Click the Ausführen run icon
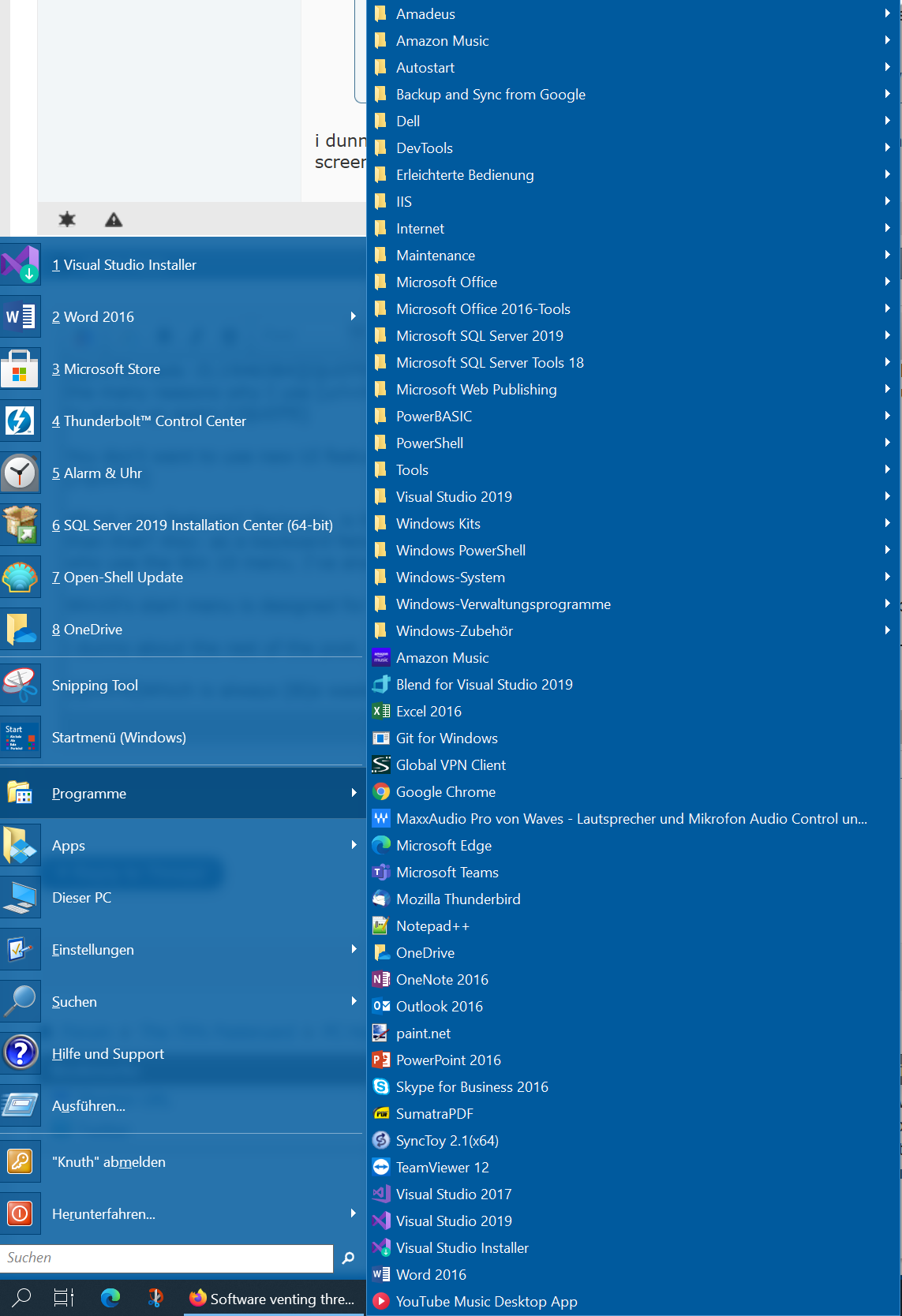Screen dimensions: 902x1316 pos(21,1106)
